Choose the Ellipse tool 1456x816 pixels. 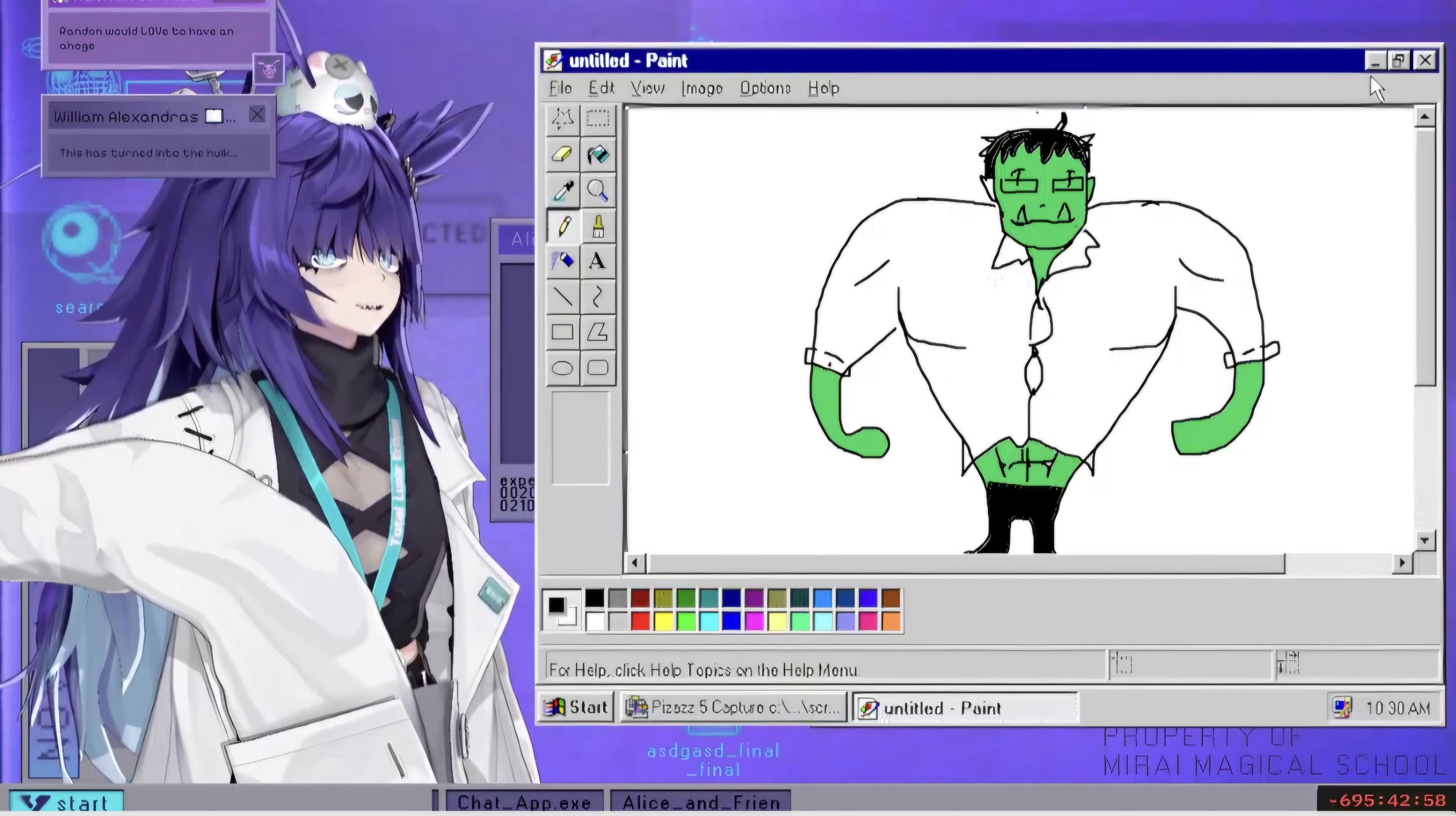563,368
